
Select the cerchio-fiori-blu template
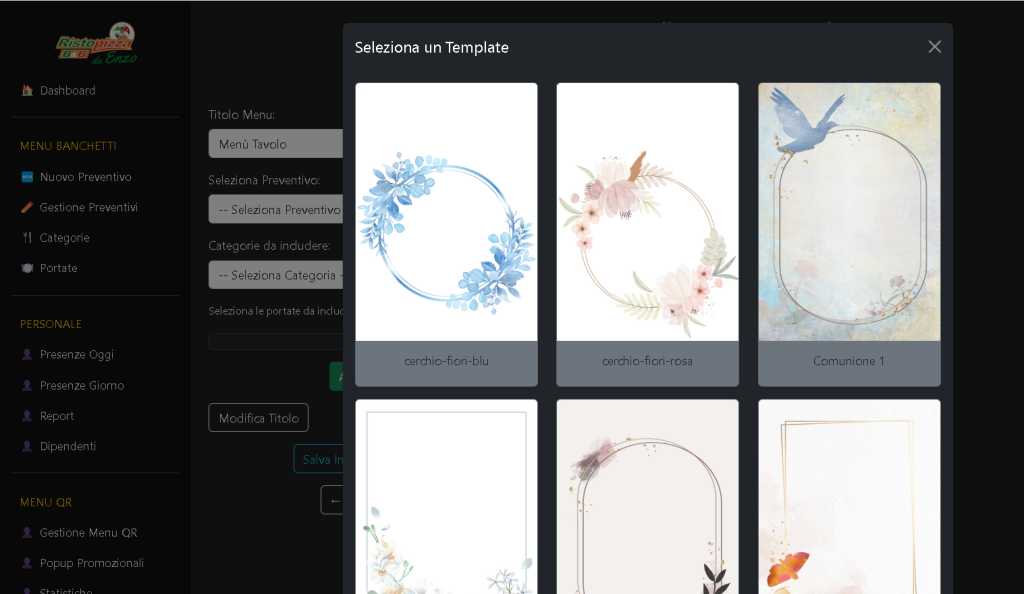click(x=446, y=234)
